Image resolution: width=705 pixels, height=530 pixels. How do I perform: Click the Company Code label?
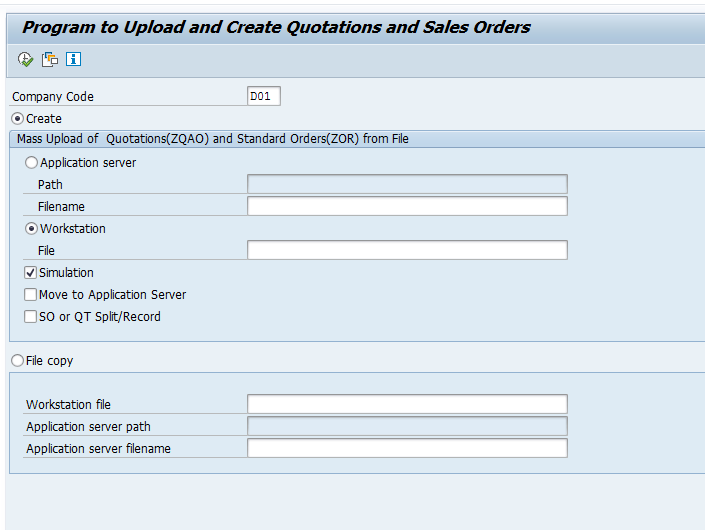pyautogui.click(x=52, y=97)
